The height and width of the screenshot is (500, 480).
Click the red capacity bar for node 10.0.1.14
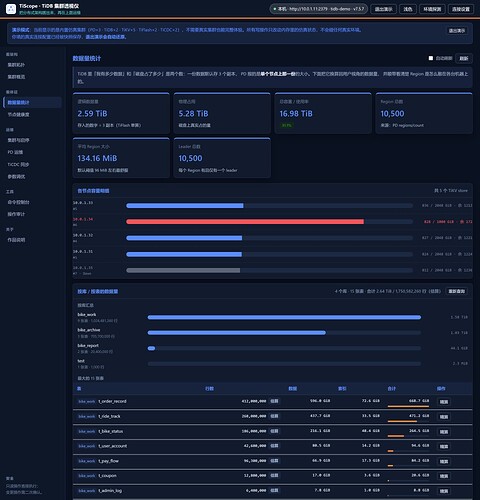(245, 222)
